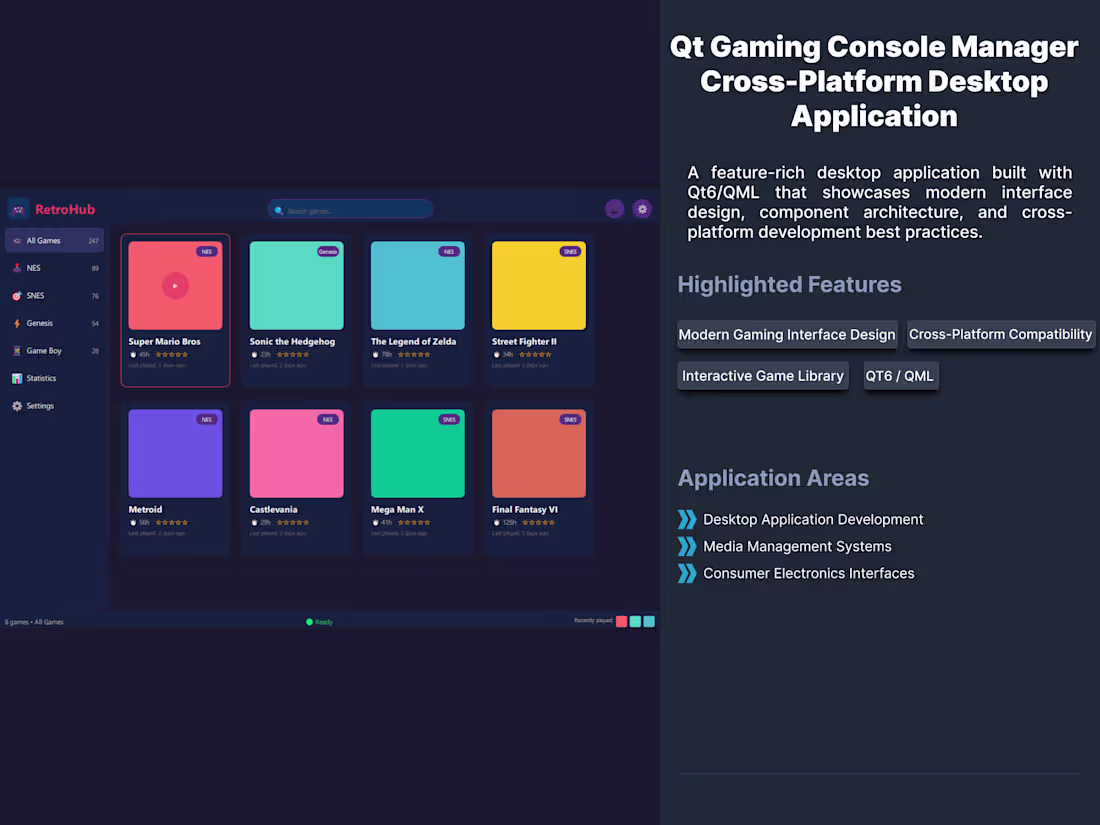Click the Search games input field
The height and width of the screenshot is (825, 1100).
[x=350, y=209]
